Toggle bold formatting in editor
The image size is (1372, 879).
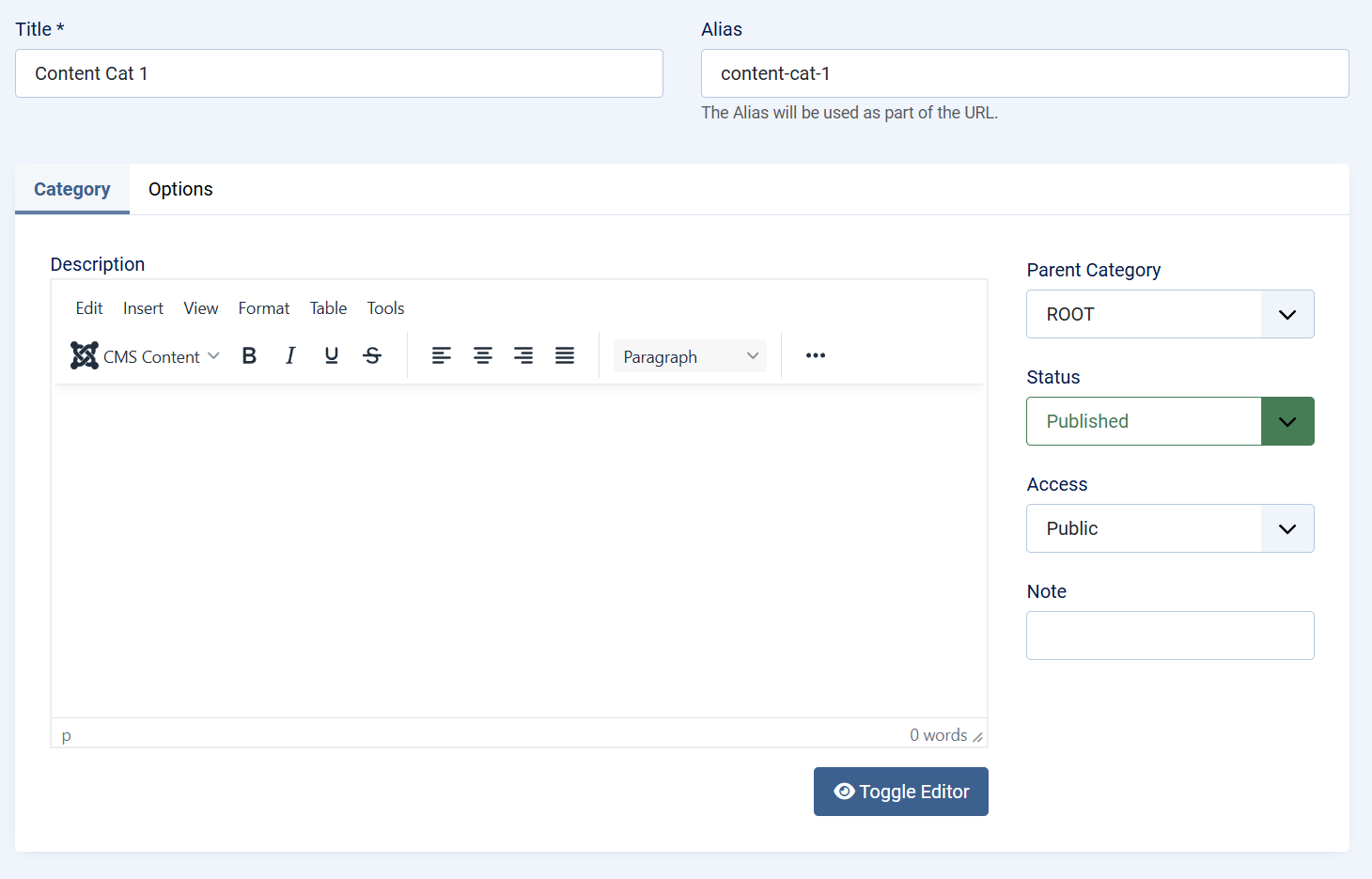click(249, 355)
